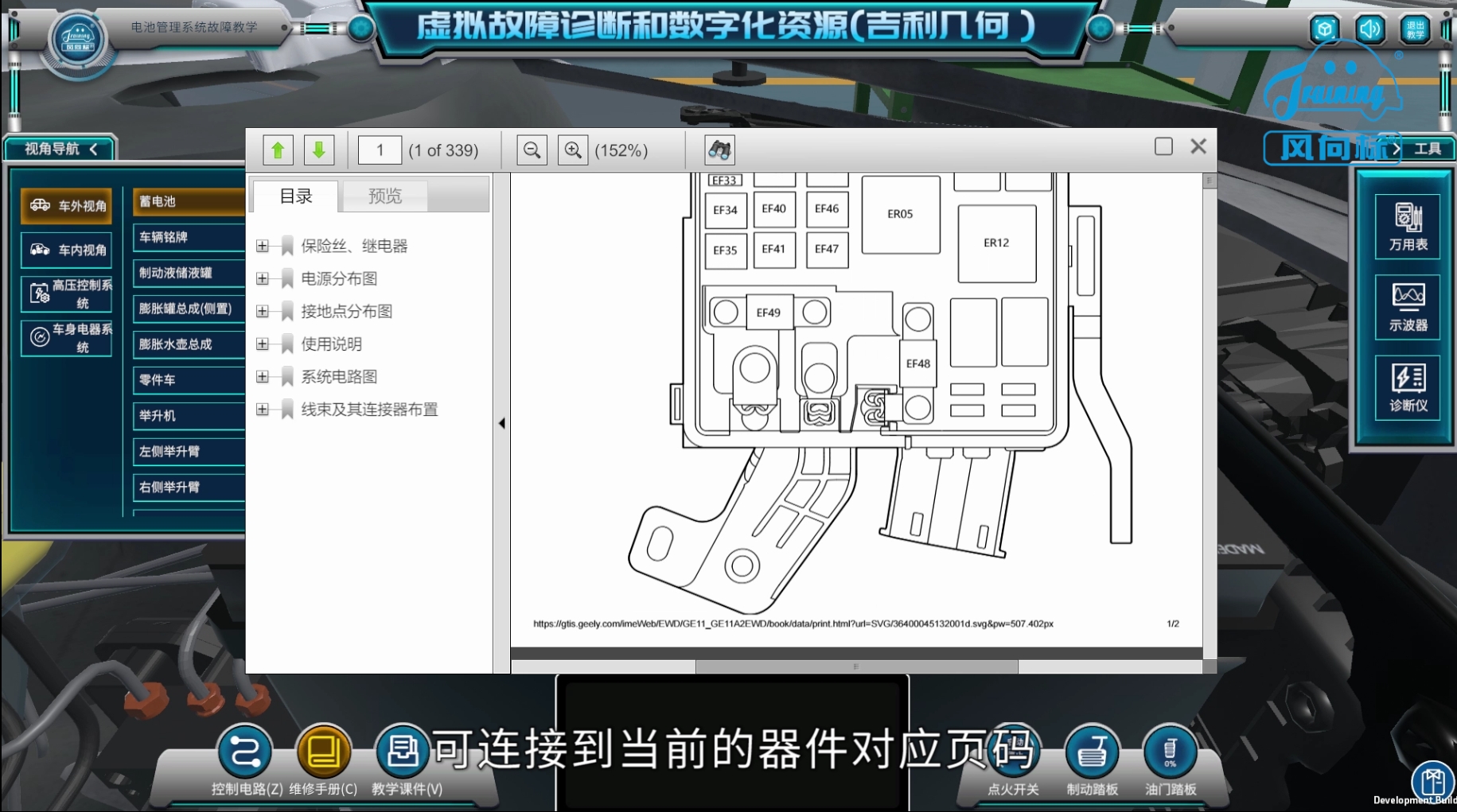Expand 系统电路图 tree node

[x=262, y=376]
